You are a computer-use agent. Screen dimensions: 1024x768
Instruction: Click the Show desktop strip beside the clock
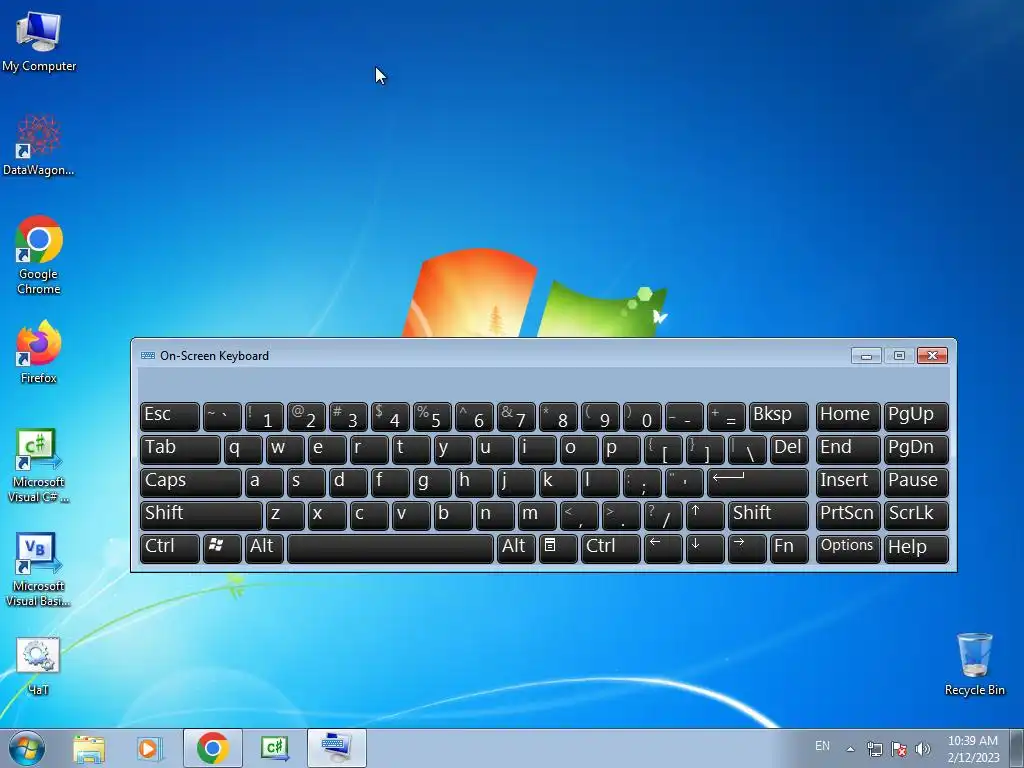[1017, 748]
